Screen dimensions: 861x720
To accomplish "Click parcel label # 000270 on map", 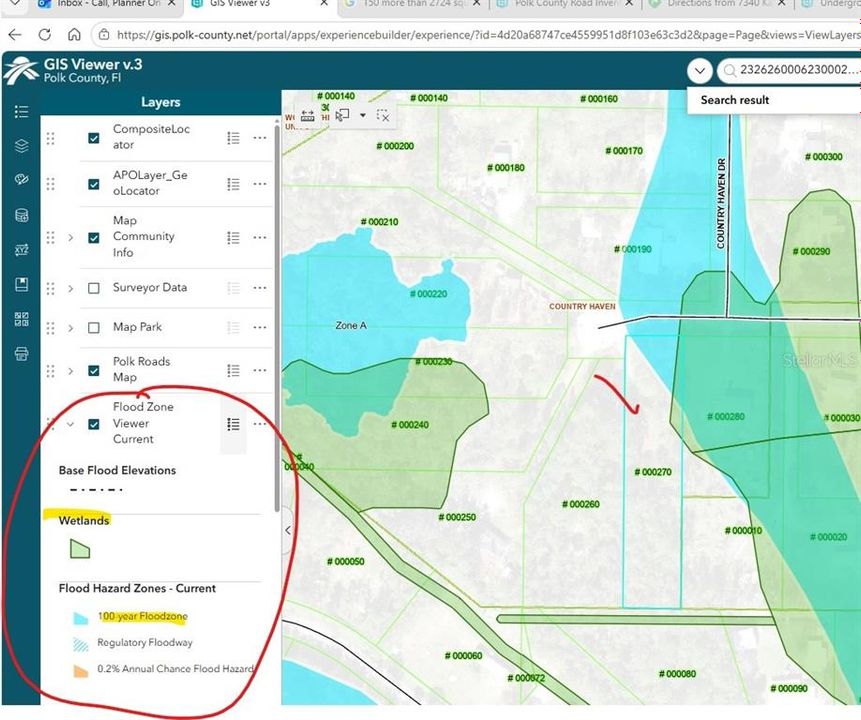I will [x=653, y=472].
